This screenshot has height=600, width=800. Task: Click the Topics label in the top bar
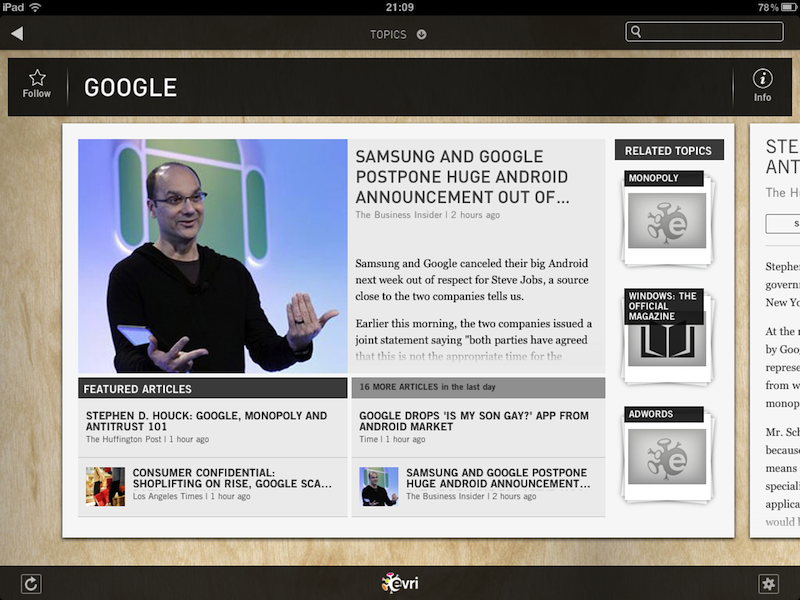[x=388, y=34]
